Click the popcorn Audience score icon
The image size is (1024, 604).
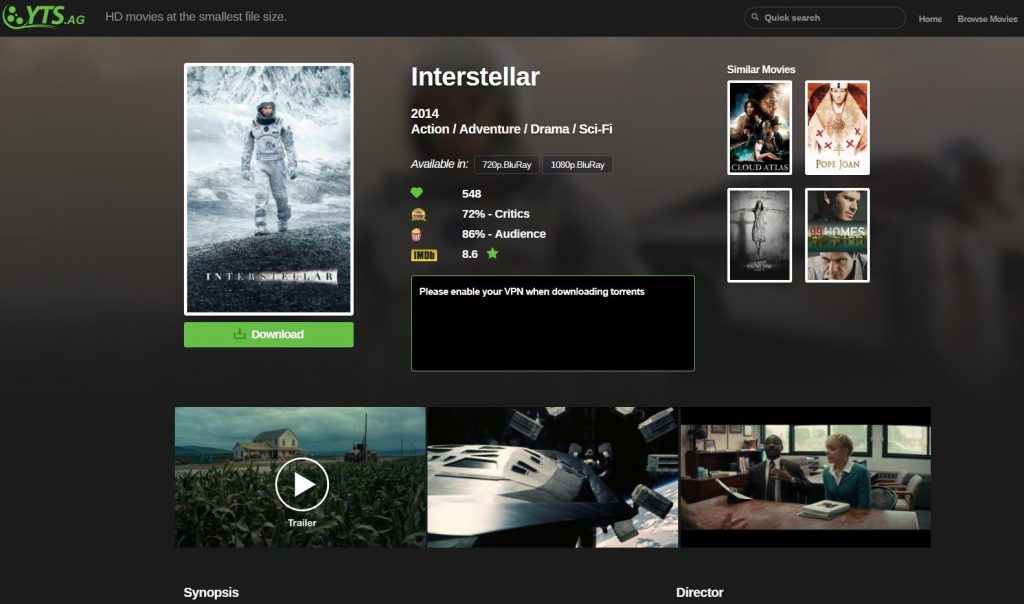(x=417, y=234)
